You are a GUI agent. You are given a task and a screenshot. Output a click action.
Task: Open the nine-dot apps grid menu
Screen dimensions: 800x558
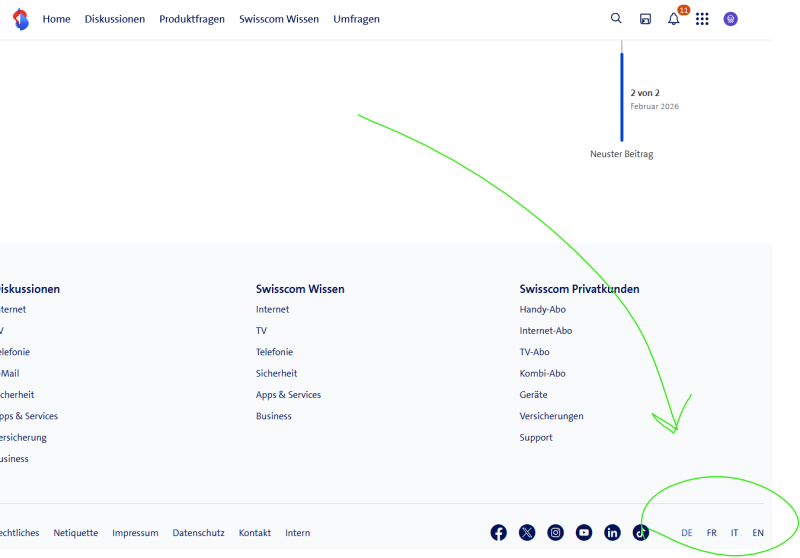(702, 19)
